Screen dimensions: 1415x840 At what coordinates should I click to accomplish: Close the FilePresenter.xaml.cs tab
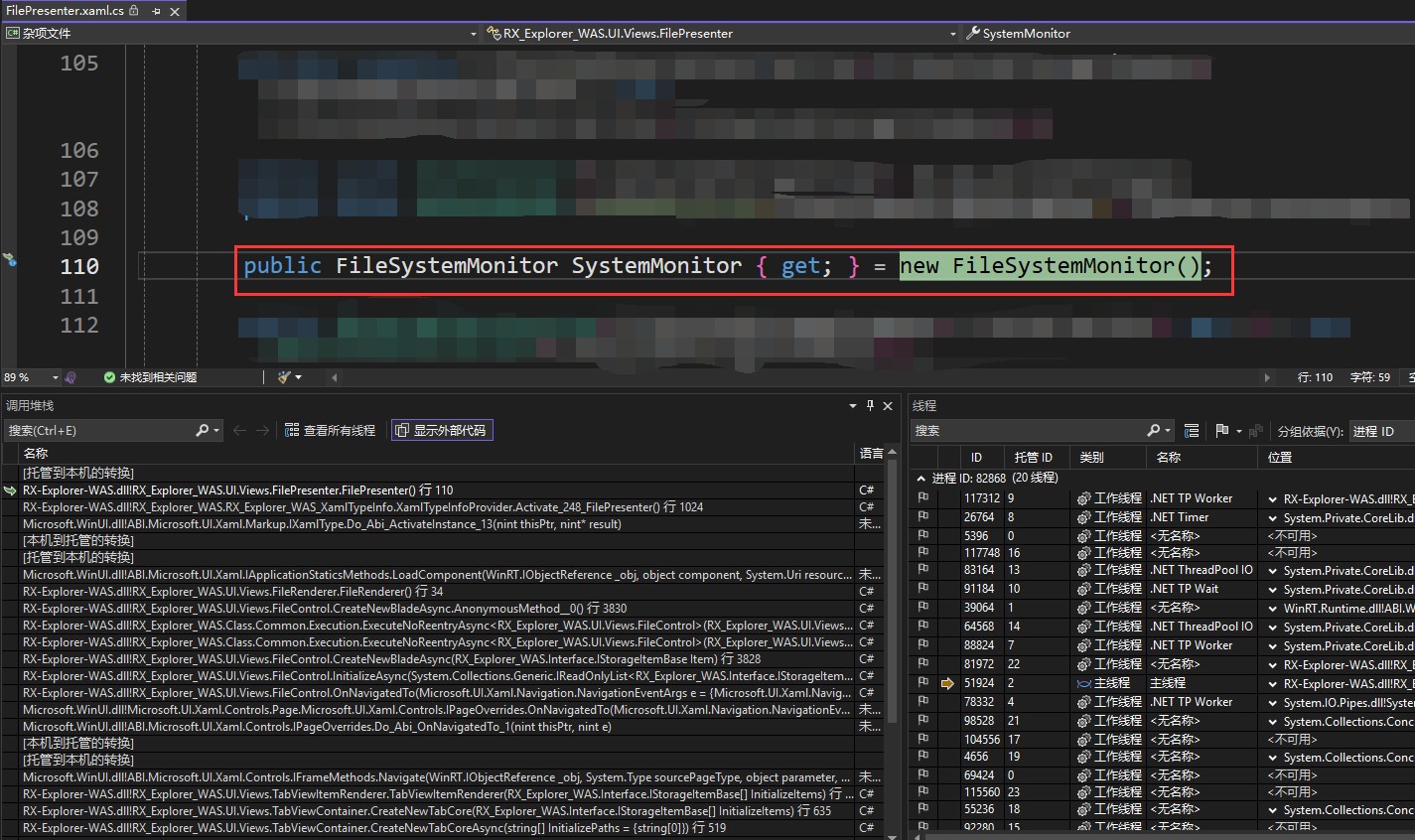tap(175, 11)
